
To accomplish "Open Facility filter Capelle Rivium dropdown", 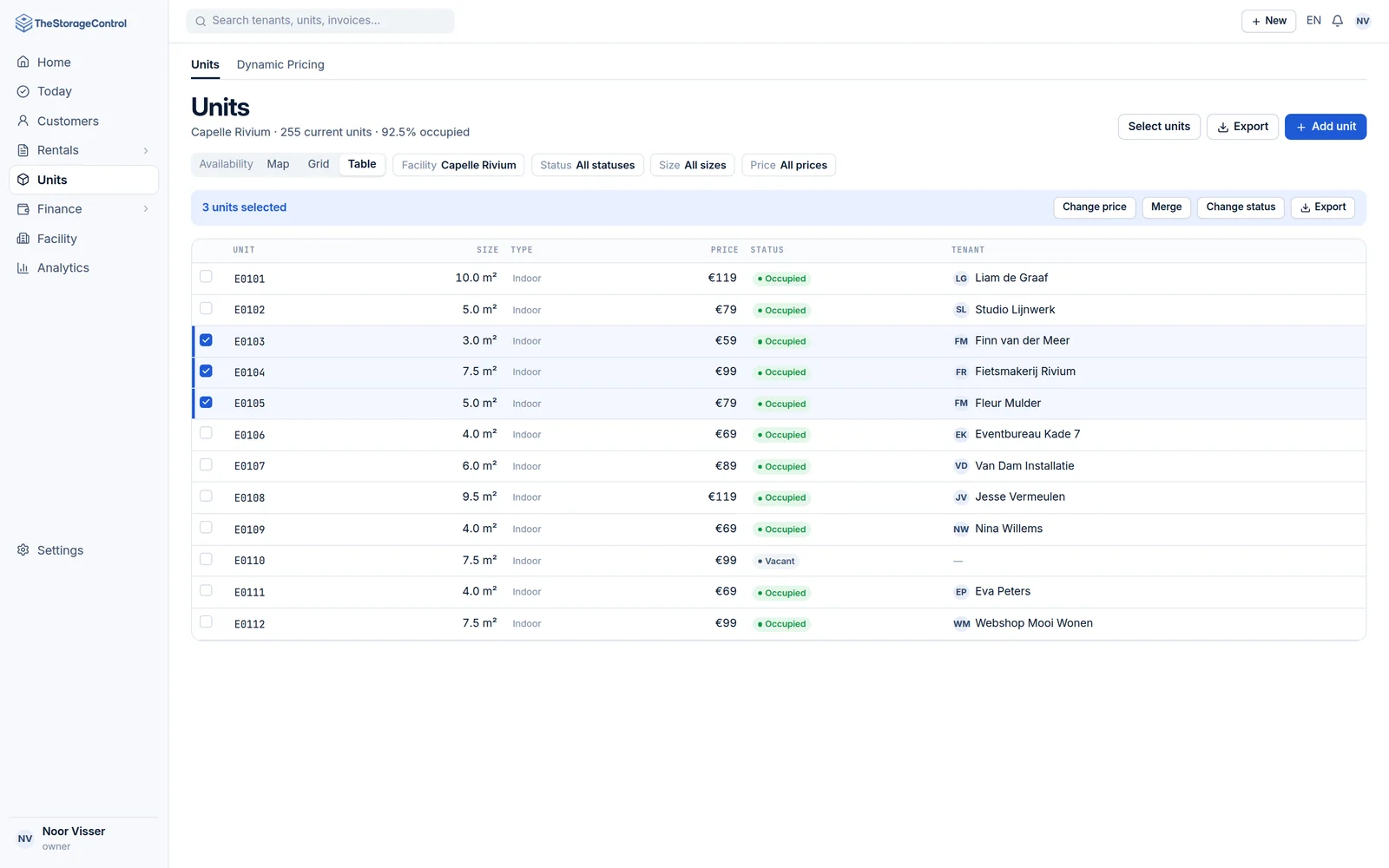I will click(458, 165).
